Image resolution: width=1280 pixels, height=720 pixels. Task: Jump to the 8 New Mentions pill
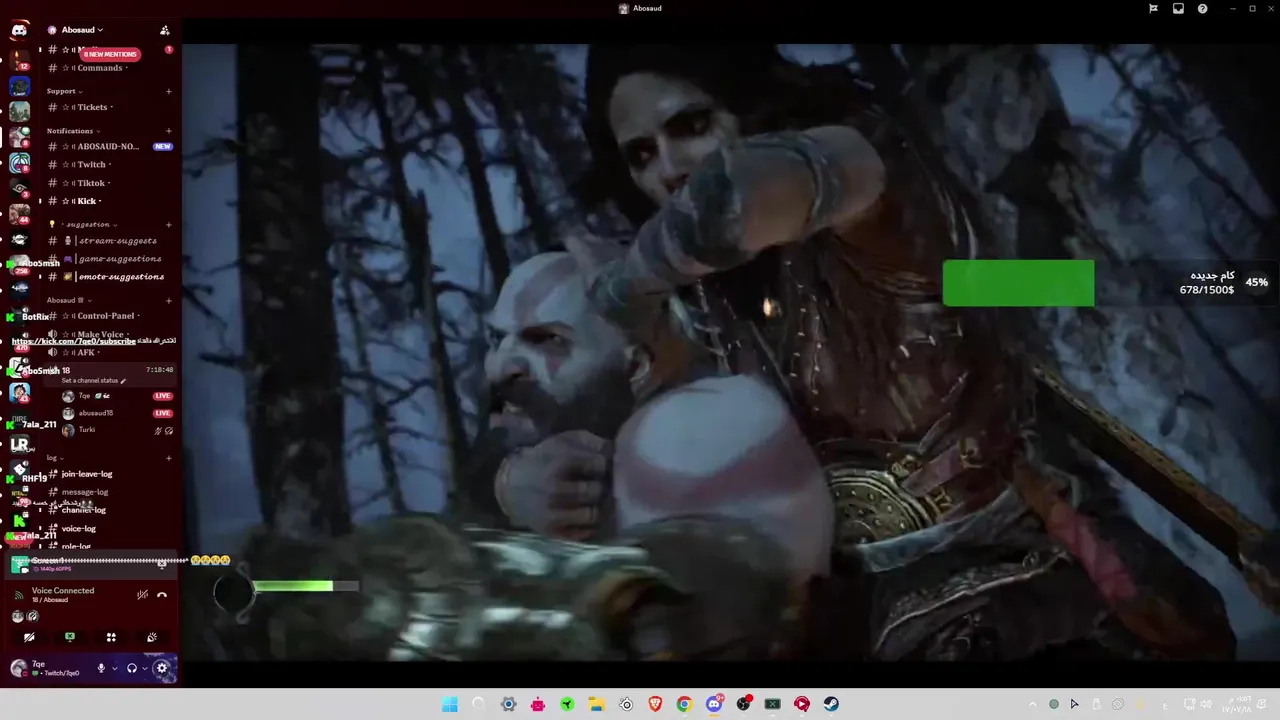point(110,54)
